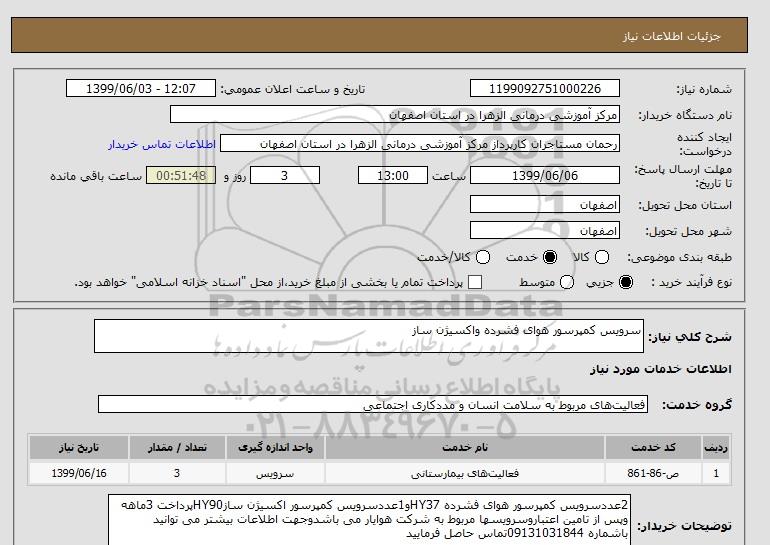Click the remaining days field showing 3
This screenshot has height=545, width=770.
click(x=285, y=175)
